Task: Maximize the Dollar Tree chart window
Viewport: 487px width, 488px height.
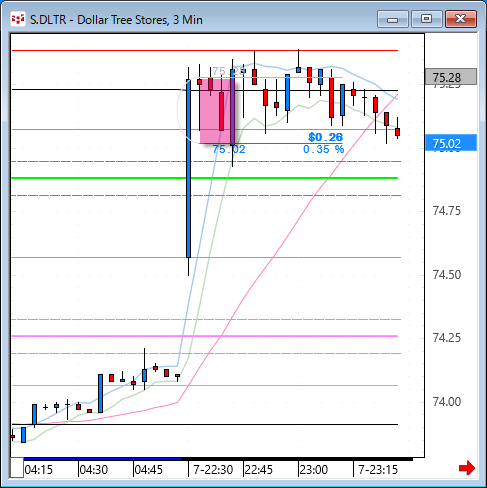Action: click(426, 19)
